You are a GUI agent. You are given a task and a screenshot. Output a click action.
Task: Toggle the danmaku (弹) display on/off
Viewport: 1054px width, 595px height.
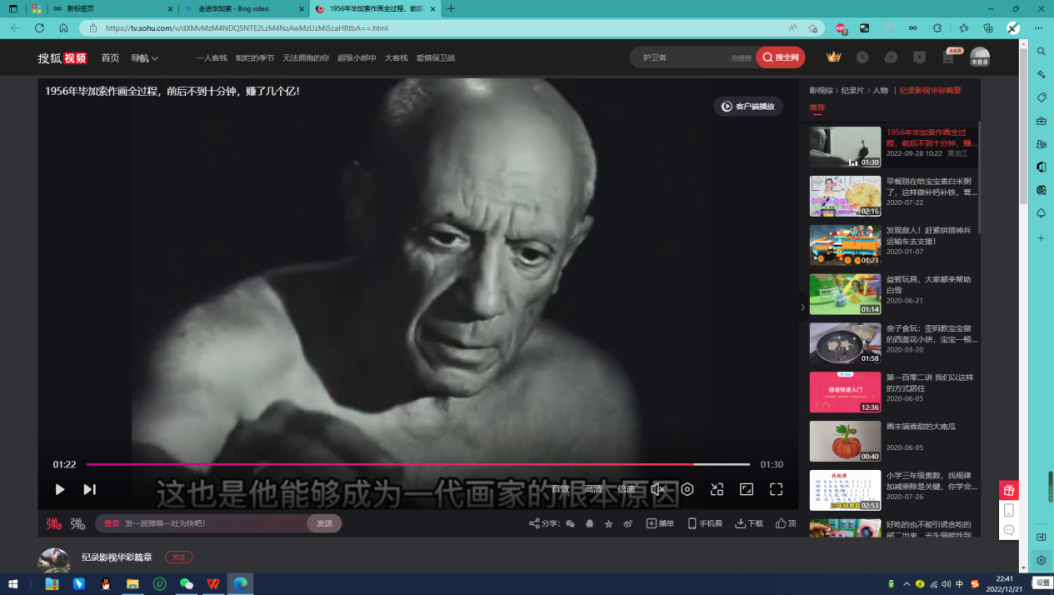(53, 523)
